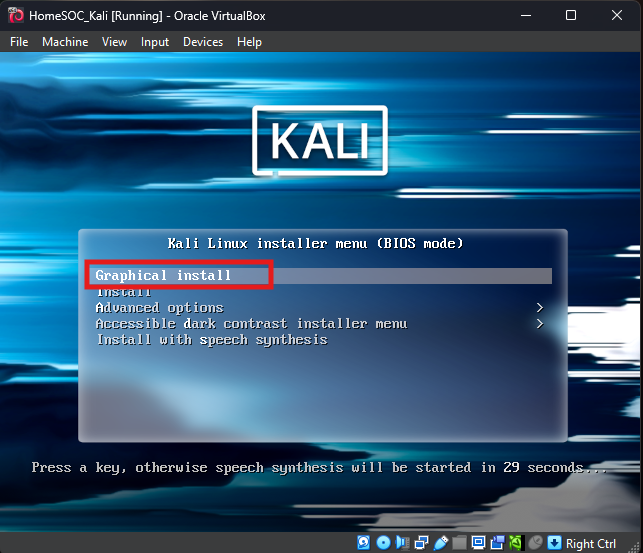
Task: Click the Right Ctrl host key label
Action: pyautogui.click(x=591, y=544)
